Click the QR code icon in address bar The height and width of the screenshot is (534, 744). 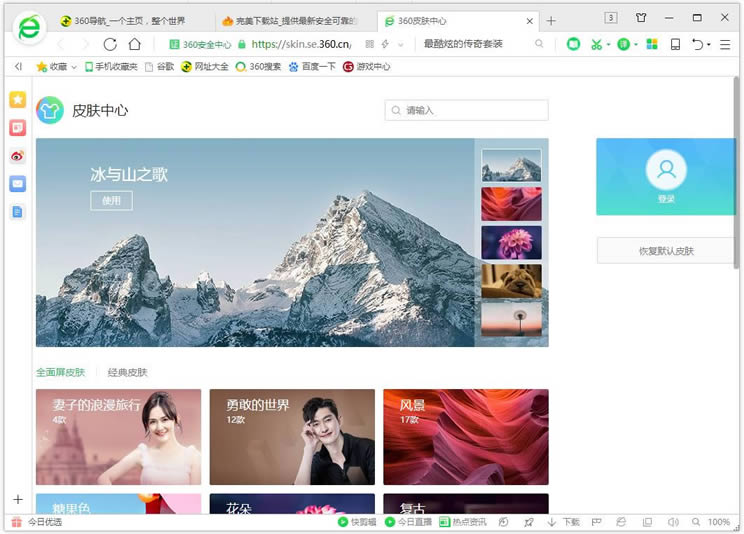tap(370, 44)
